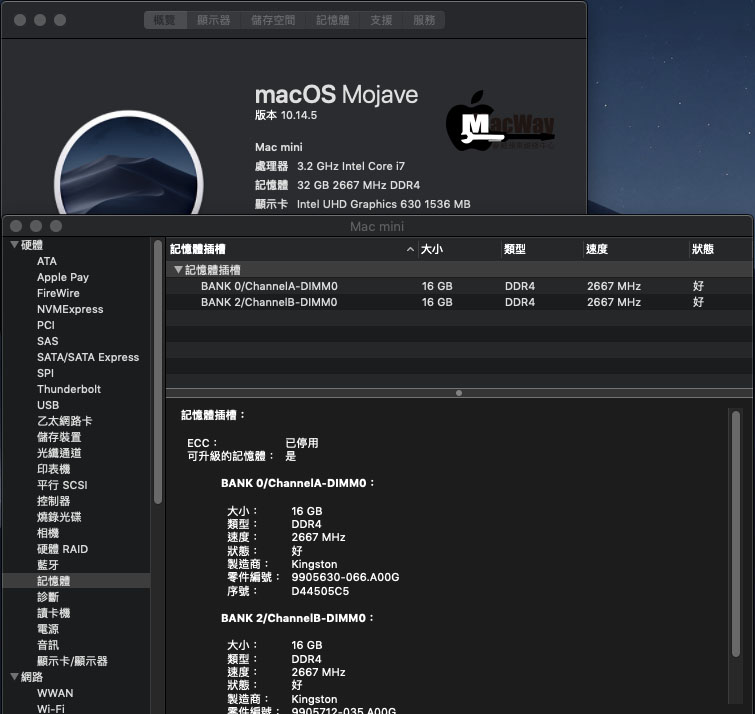Collapse the 網路 section in sidebar
755x714 pixels.
click(14, 676)
